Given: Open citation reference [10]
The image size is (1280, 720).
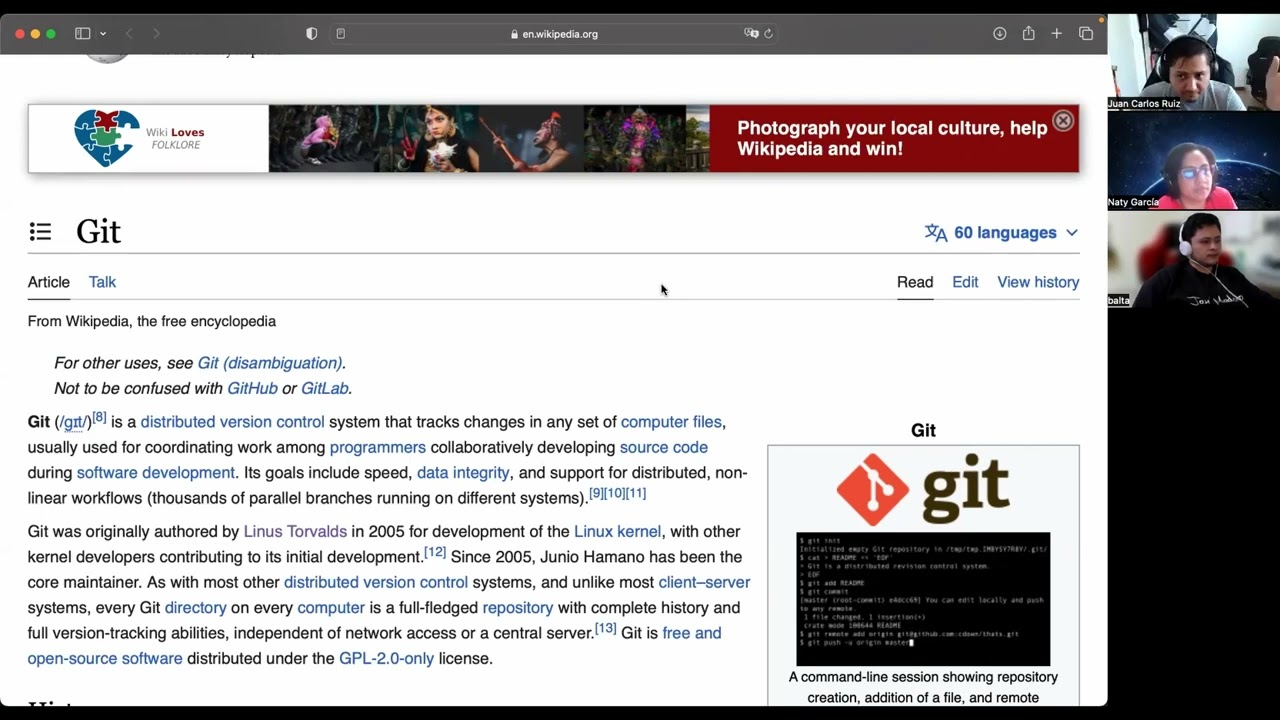Looking at the screenshot, I should tap(615, 493).
